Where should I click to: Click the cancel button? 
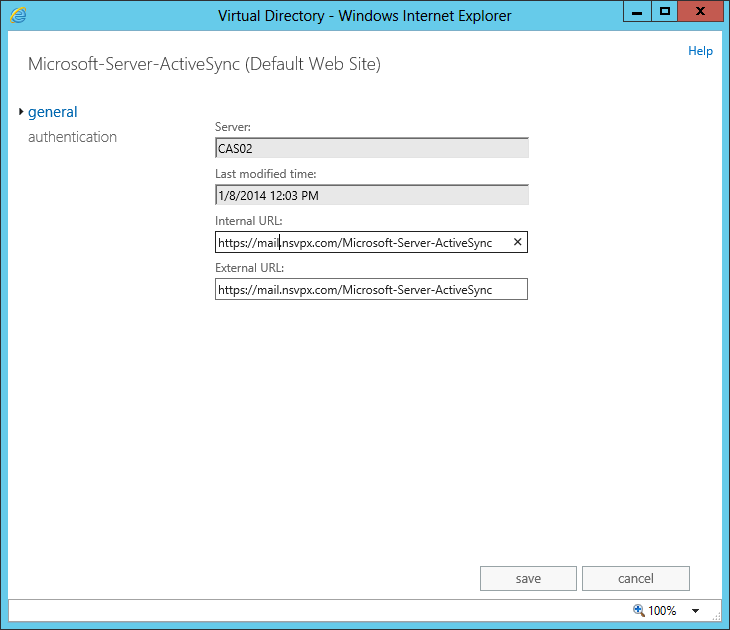[x=635, y=578]
